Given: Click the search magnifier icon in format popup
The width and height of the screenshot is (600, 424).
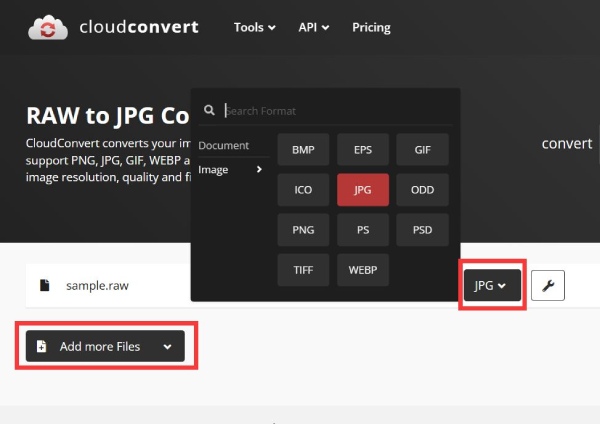Looking at the screenshot, I should (x=209, y=110).
